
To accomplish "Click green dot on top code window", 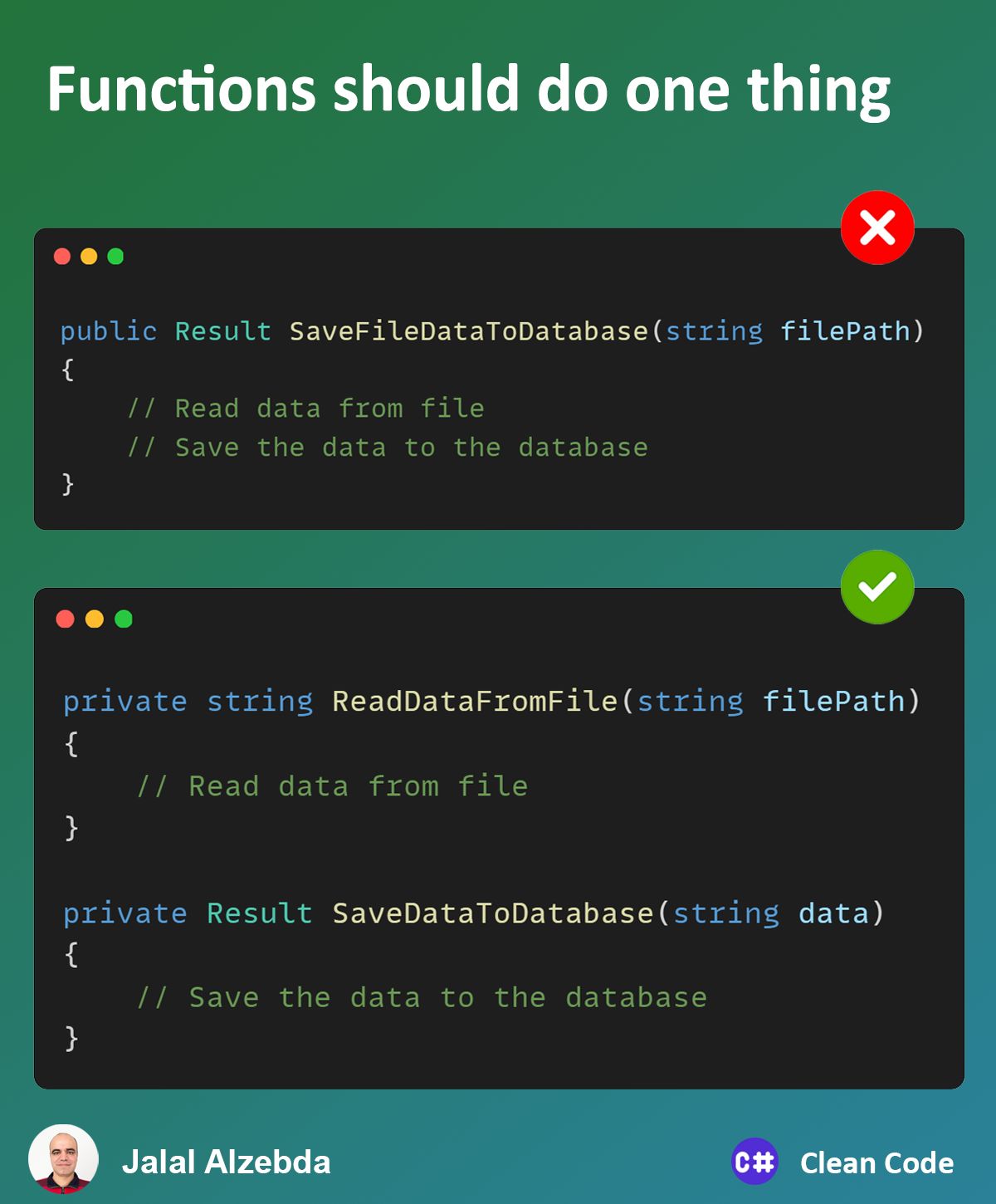I will (x=115, y=257).
